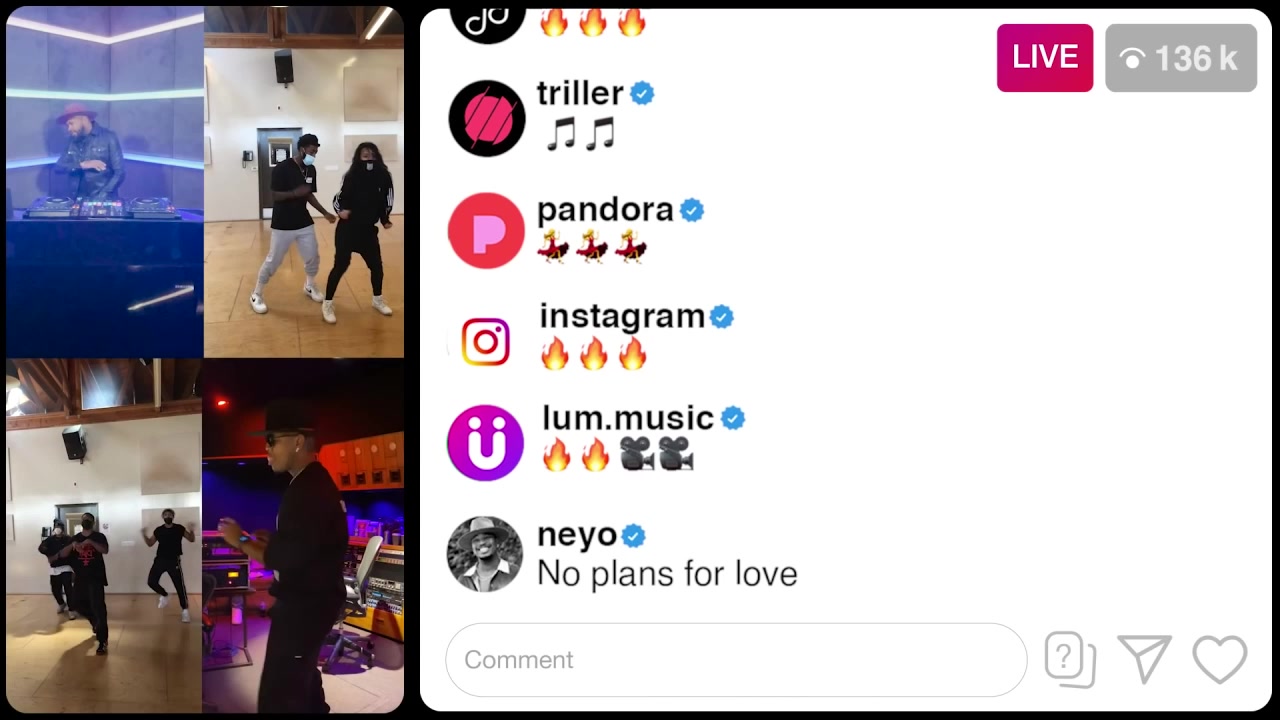Select the two dancers video tile
The image size is (1280, 720).
pyautogui.click(x=304, y=182)
